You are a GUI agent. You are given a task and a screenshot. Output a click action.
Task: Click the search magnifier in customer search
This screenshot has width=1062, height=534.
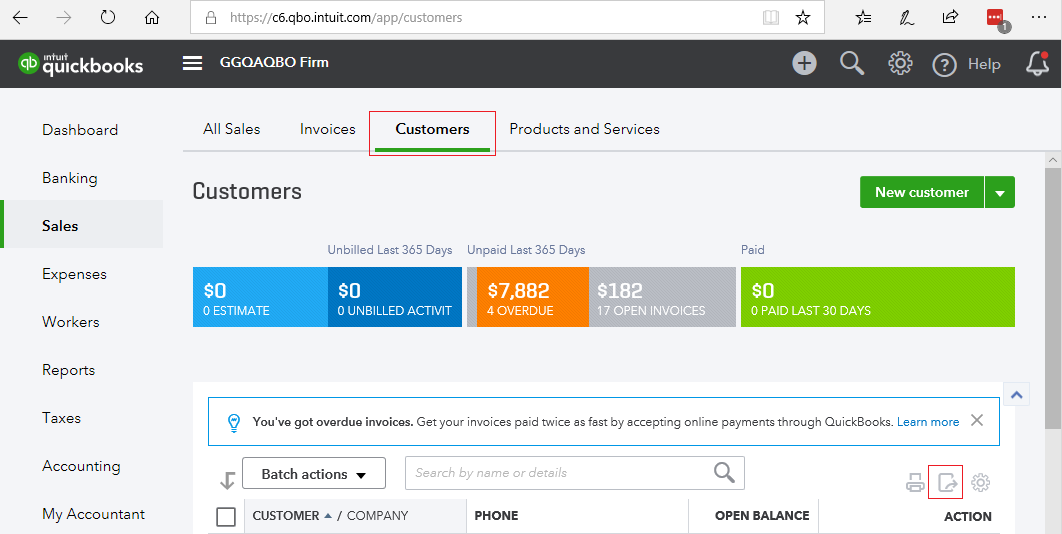point(724,472)
